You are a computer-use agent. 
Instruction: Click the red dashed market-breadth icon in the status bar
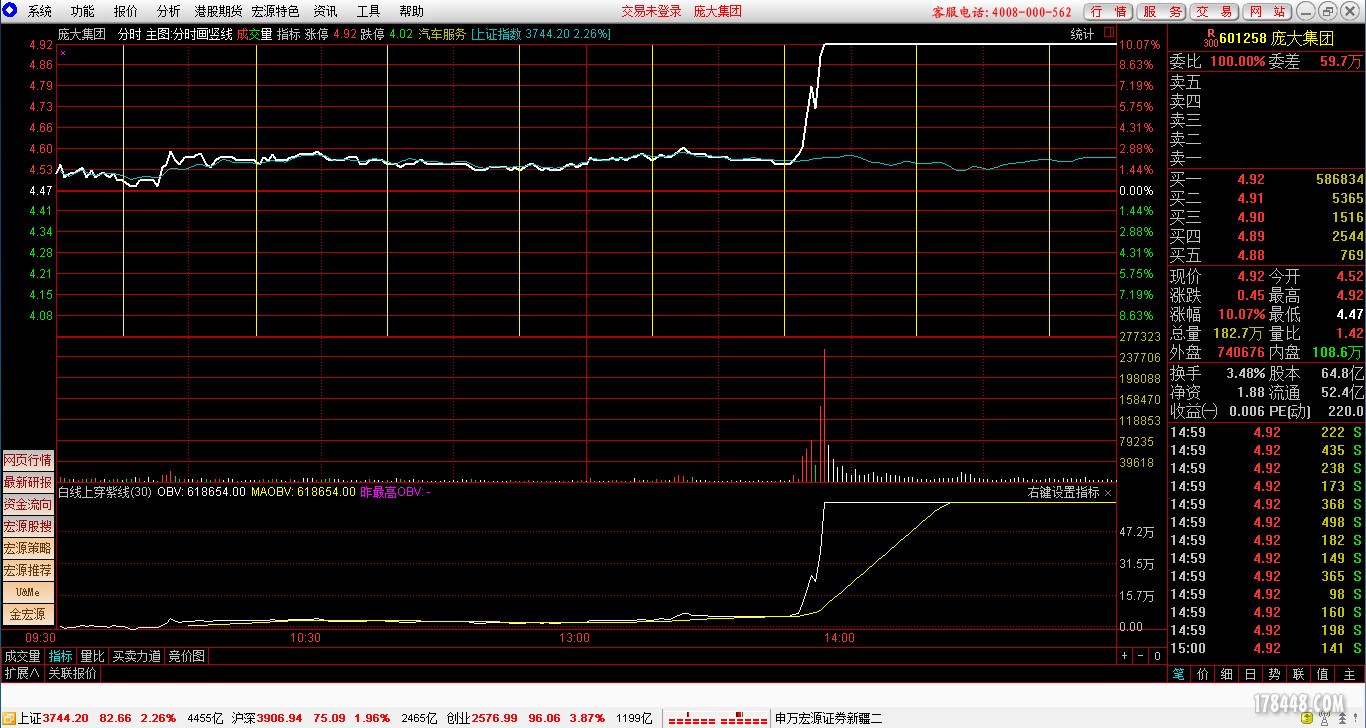pos(717,719)
